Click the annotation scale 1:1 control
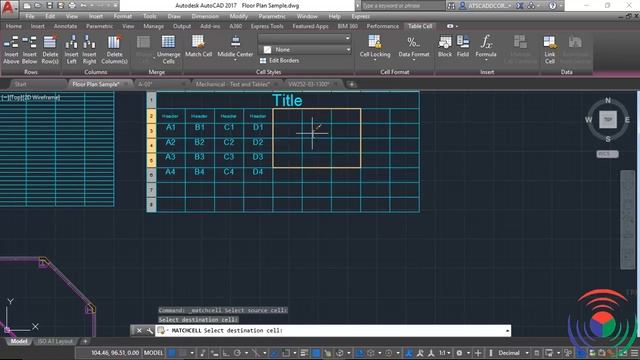640x360 pixels. tap(443, 353)
